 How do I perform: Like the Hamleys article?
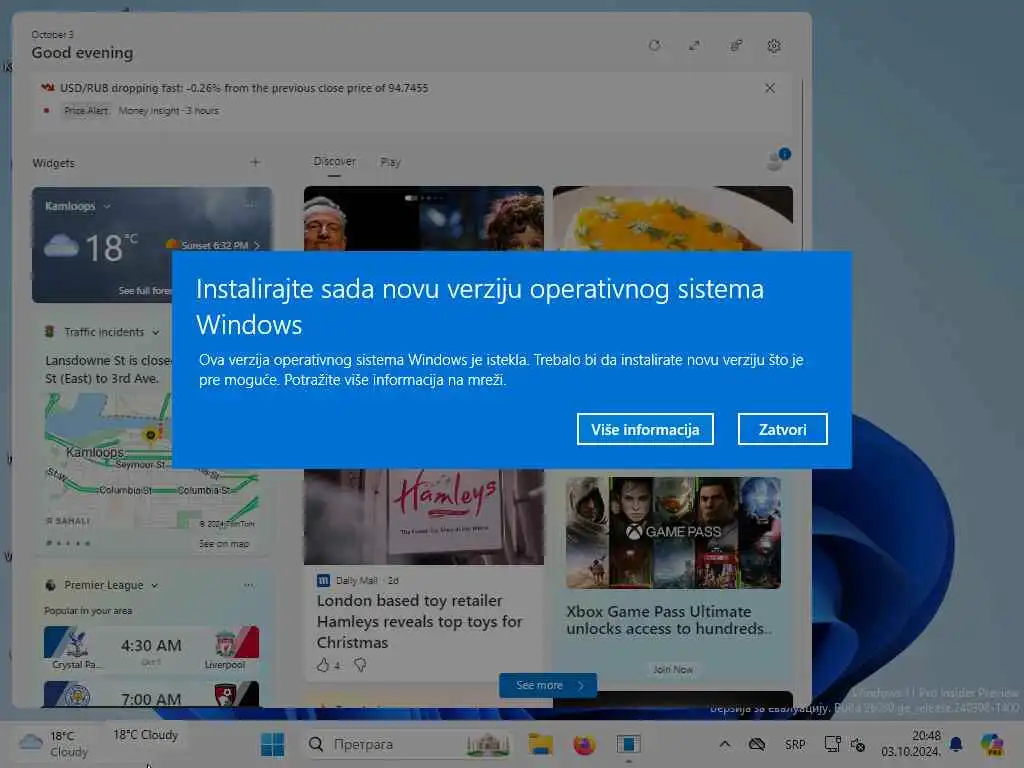coord(323,665)
